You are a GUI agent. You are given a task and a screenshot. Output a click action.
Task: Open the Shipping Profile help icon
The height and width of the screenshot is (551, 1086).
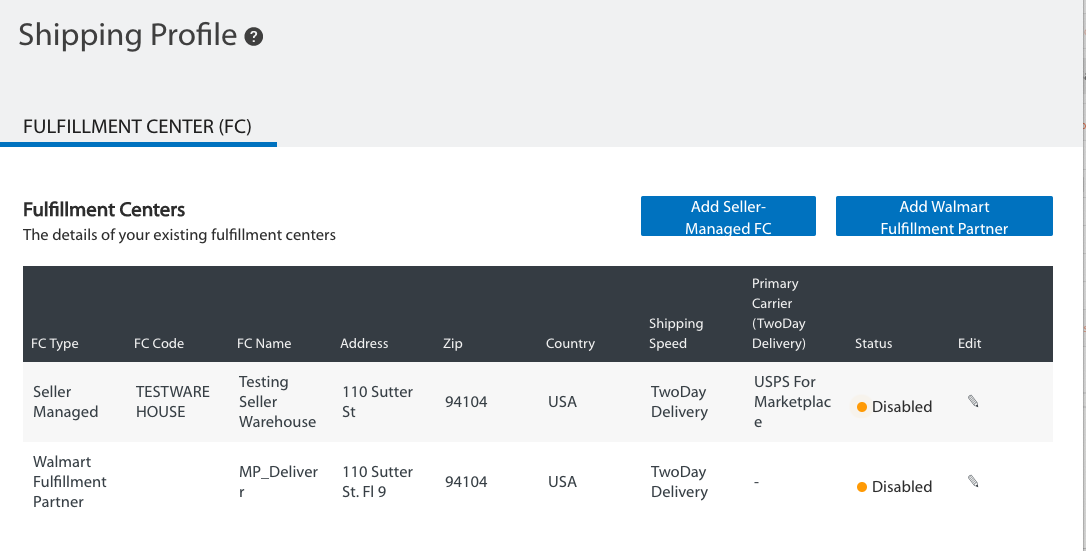[253, 37]
